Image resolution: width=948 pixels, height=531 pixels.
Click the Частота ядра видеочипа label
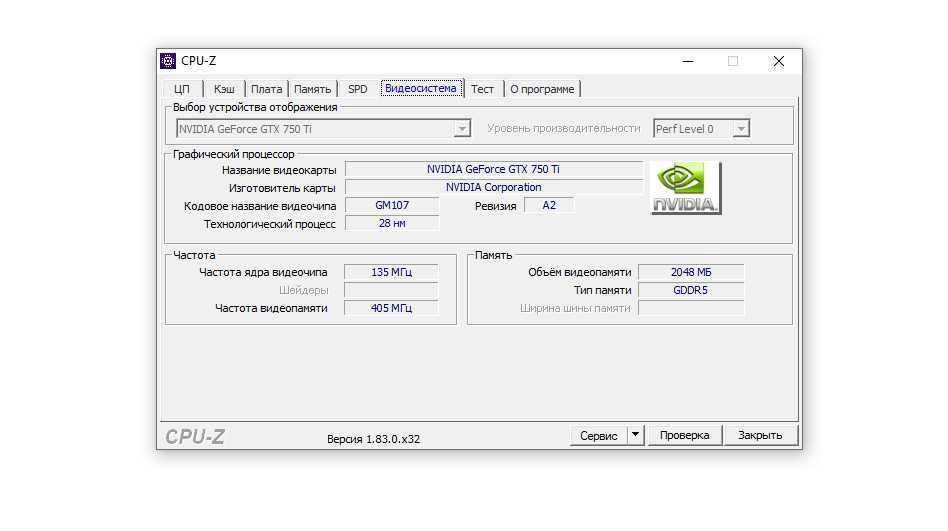tap(263, 272)
